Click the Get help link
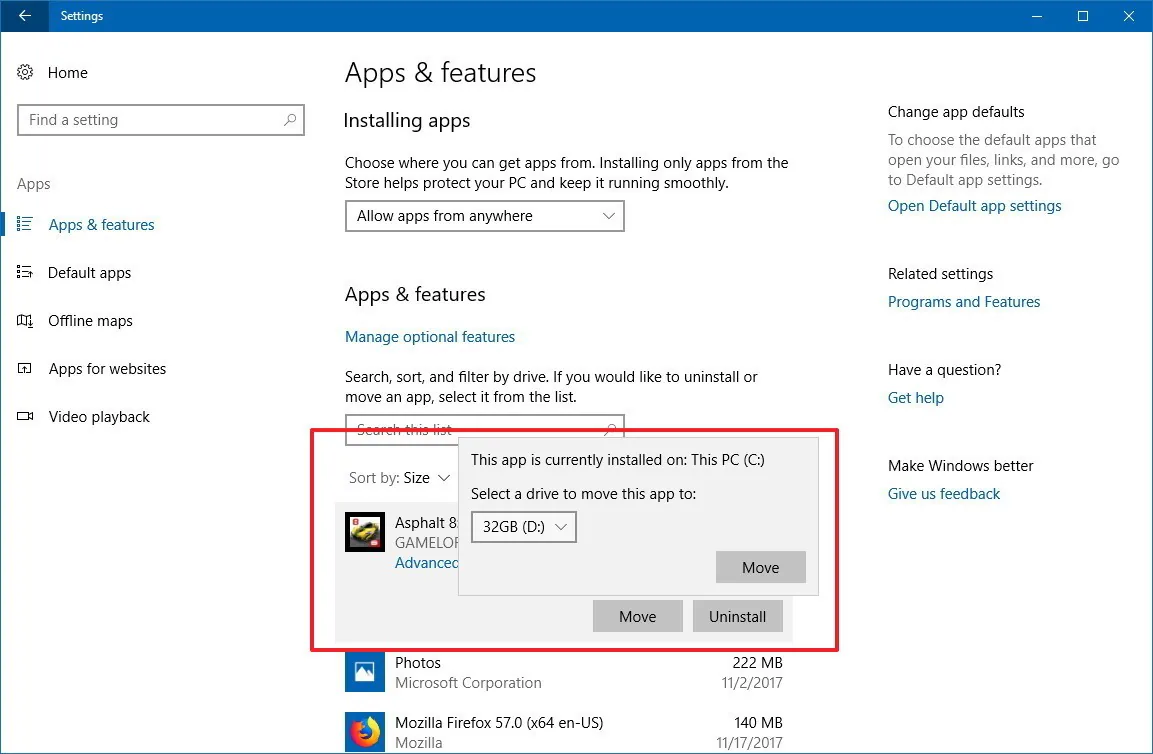This screenshot has height=754, width=1153. pyautogui.click(x=915, y=398)
